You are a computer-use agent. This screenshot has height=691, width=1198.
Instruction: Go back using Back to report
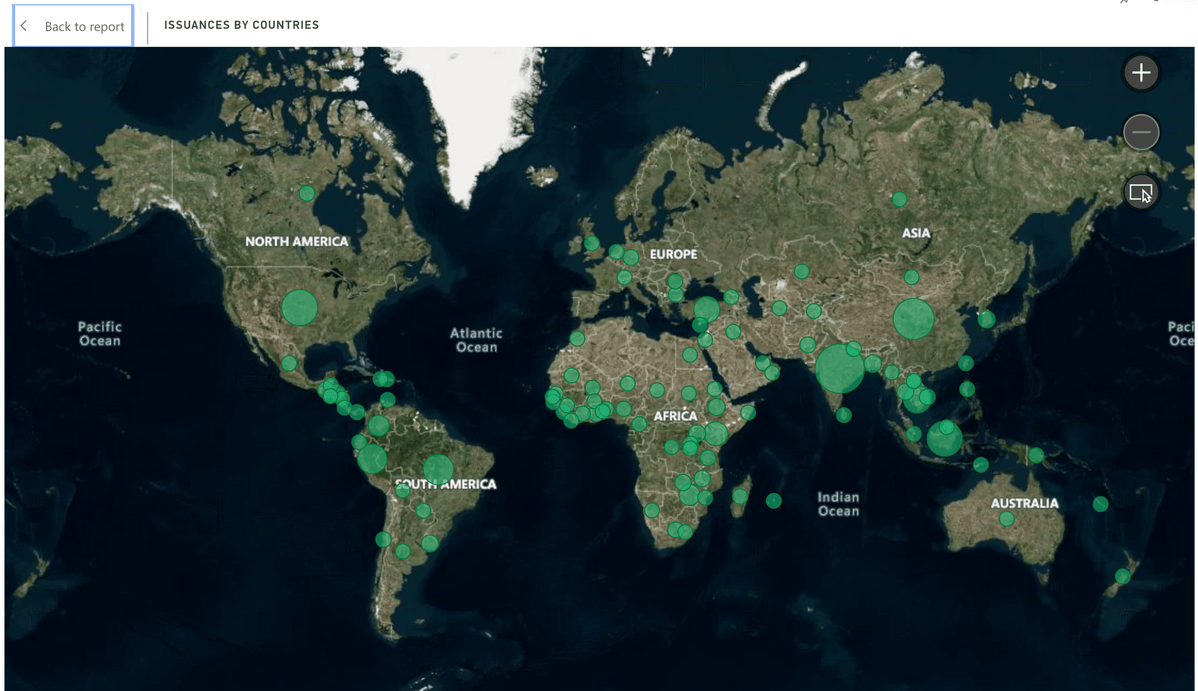pyautogui.click(x=73, y=26)
